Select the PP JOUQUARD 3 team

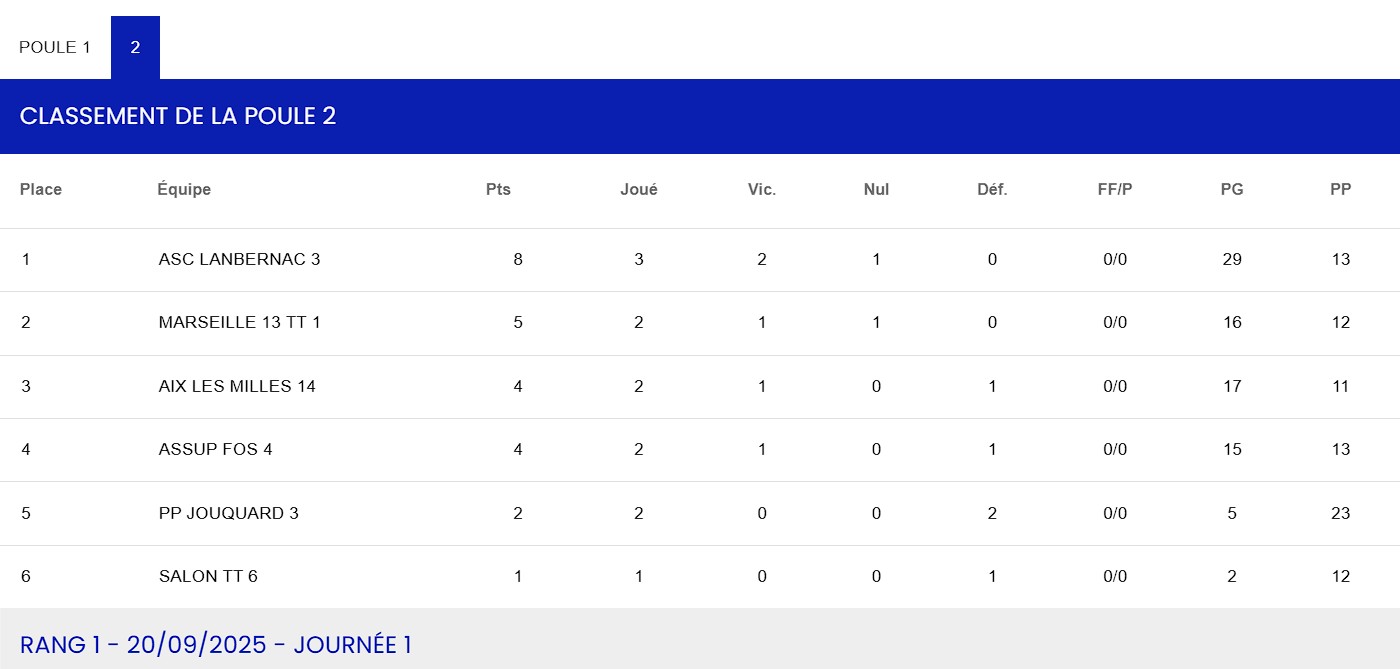[x=228, y=513]
